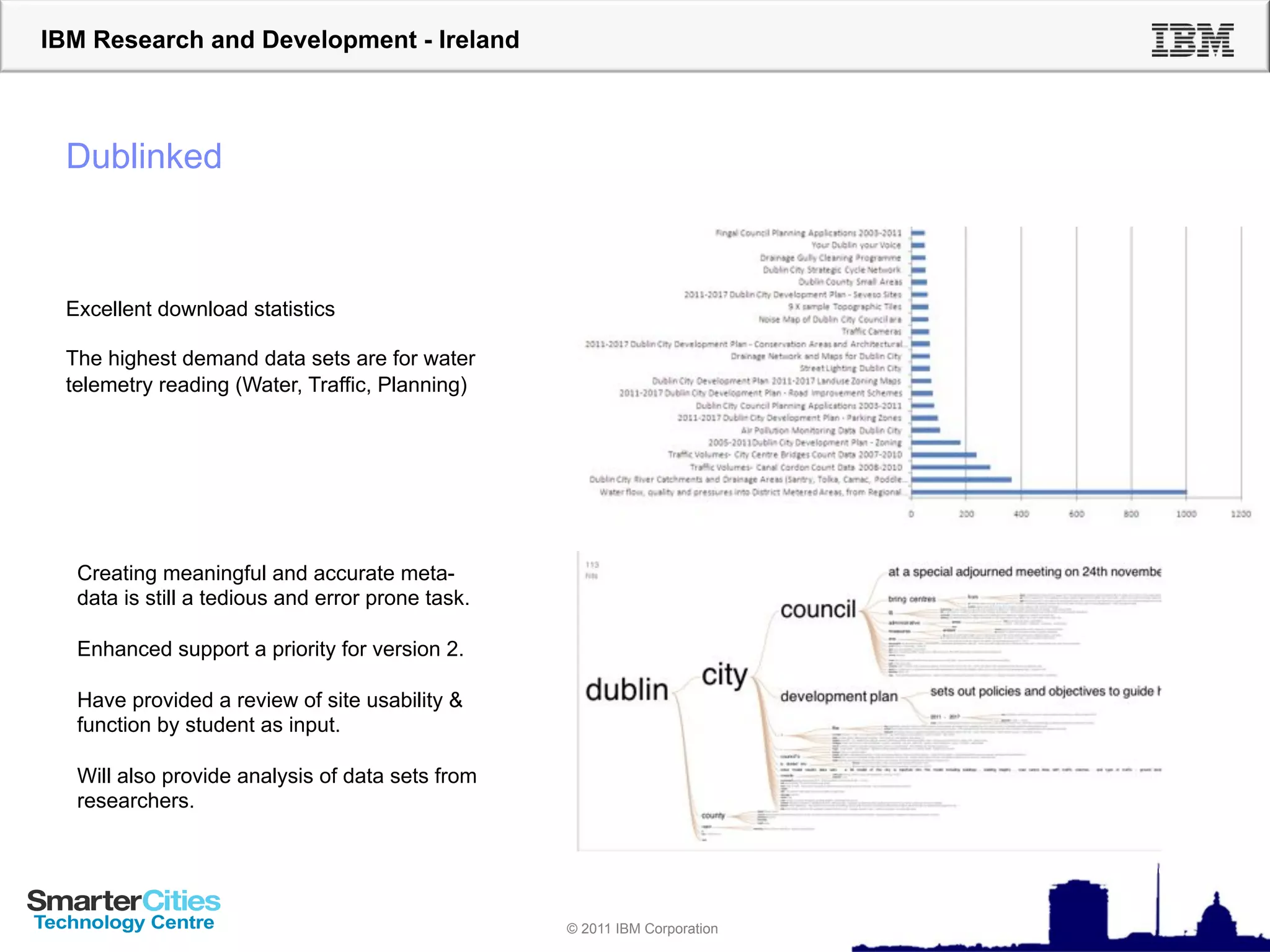Viewport: 1270px width, 952px height.
Task: Click 'Drainage Gully Cleaning Programme' label
Action: point(830,258)
